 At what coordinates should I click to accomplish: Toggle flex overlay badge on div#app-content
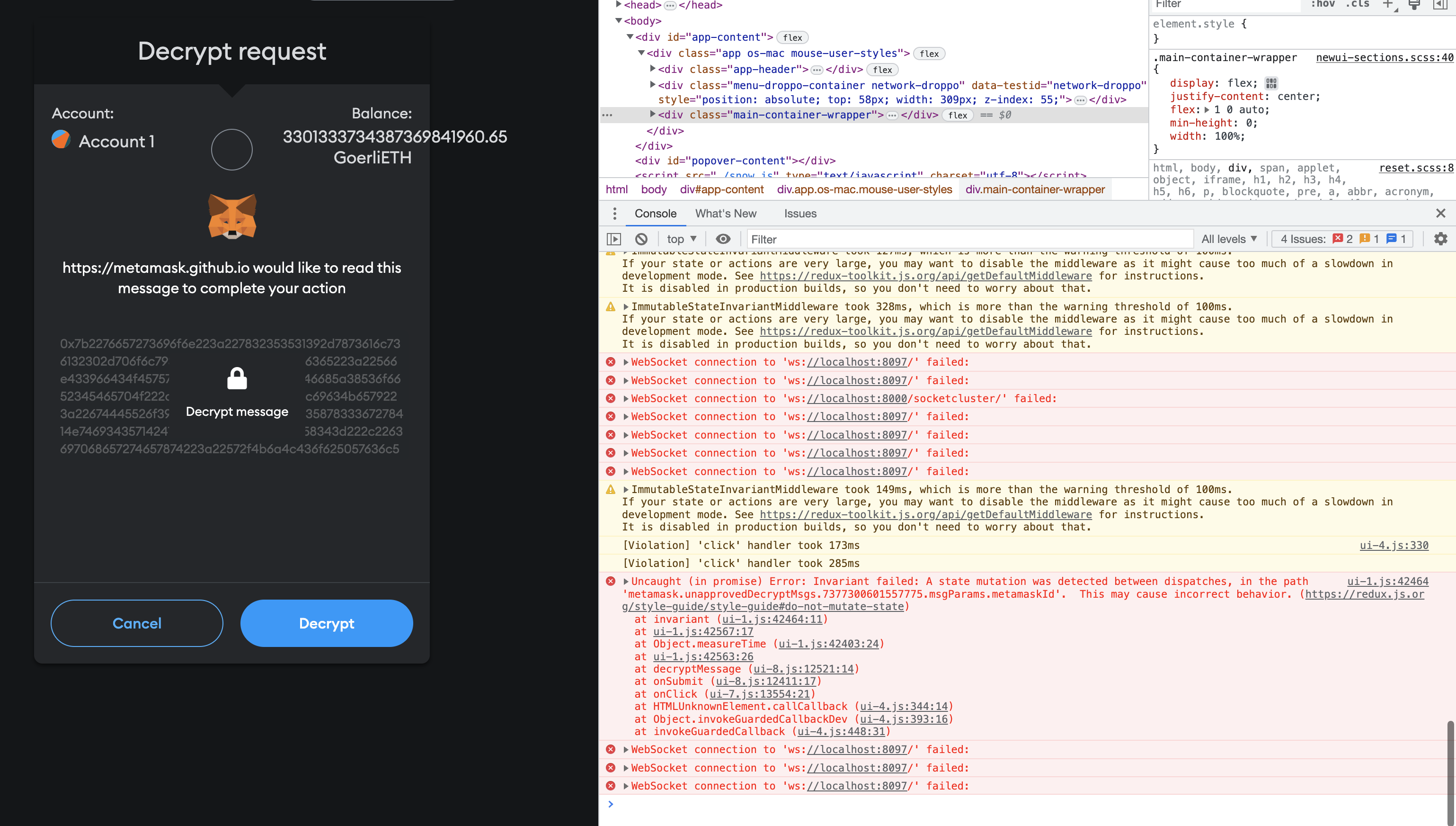[792, 37]
